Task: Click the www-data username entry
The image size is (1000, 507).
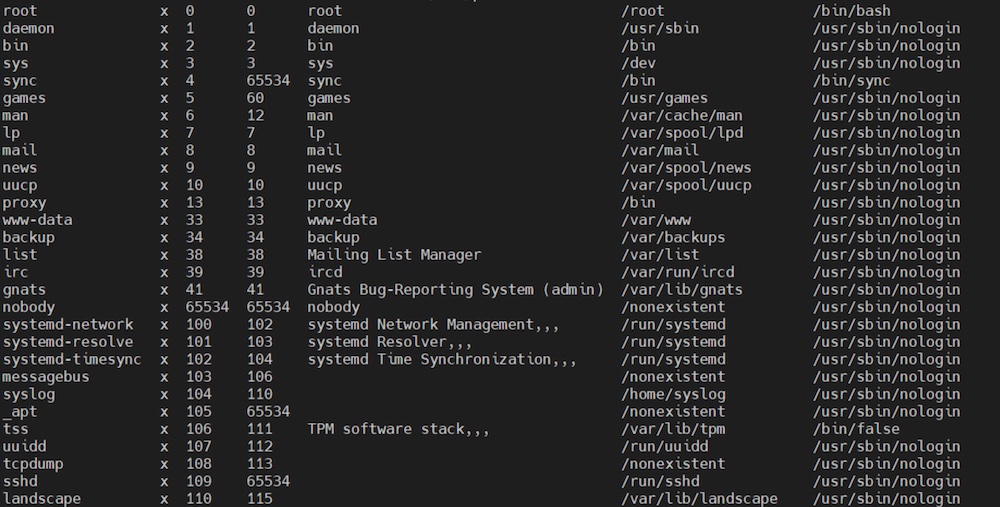Action: click(37, 220)
